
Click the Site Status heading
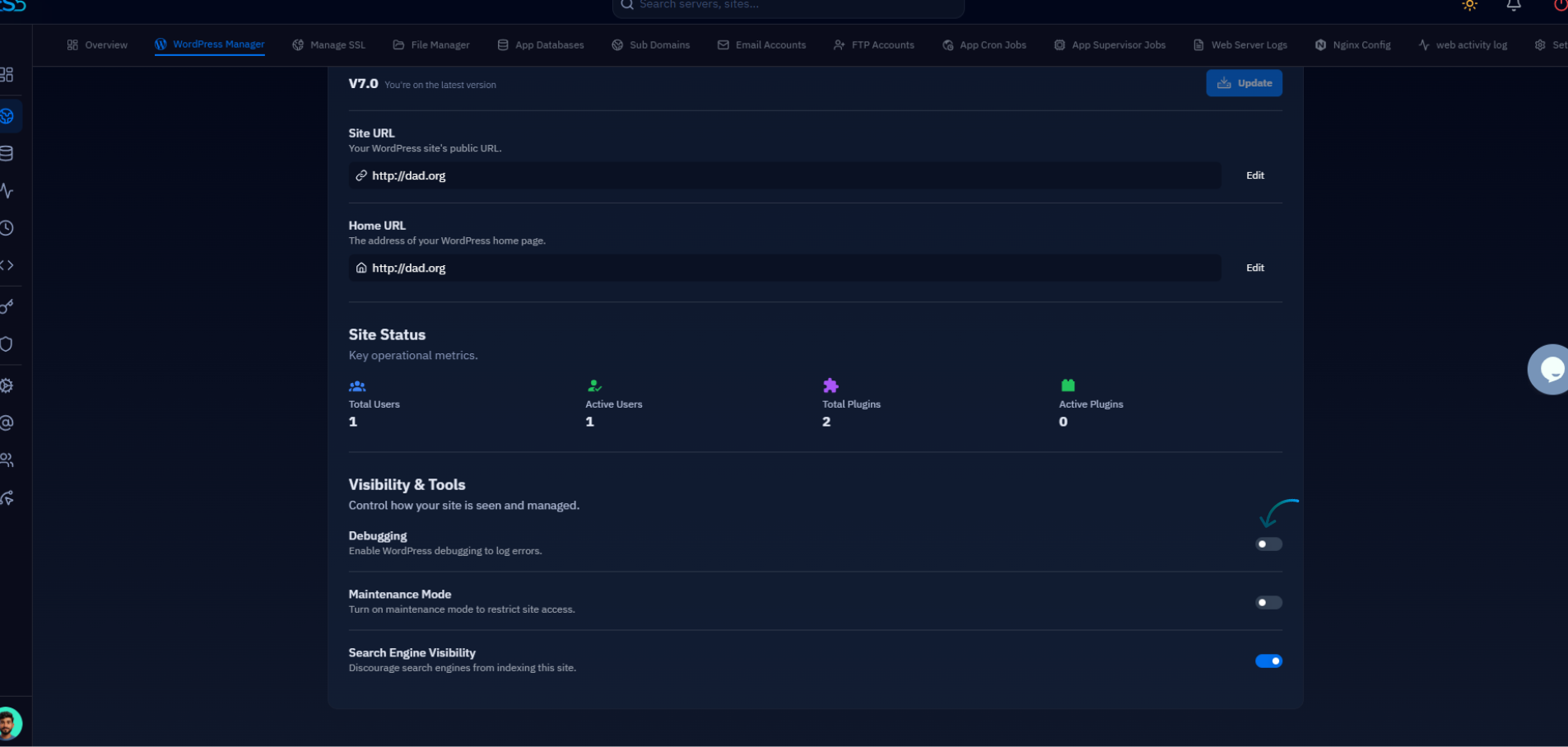(x=387, y=334)
